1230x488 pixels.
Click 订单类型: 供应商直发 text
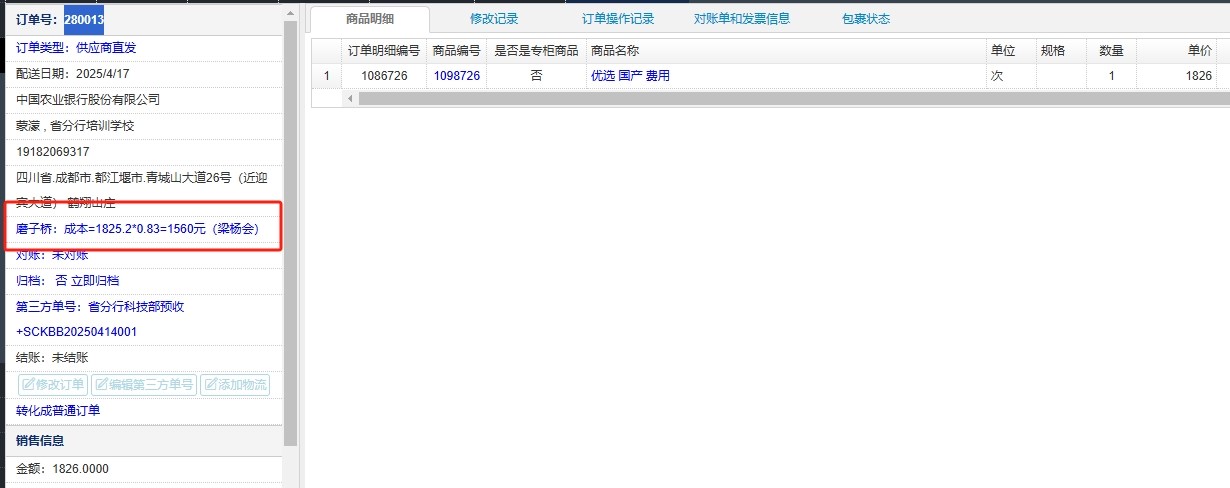[76, 47]
